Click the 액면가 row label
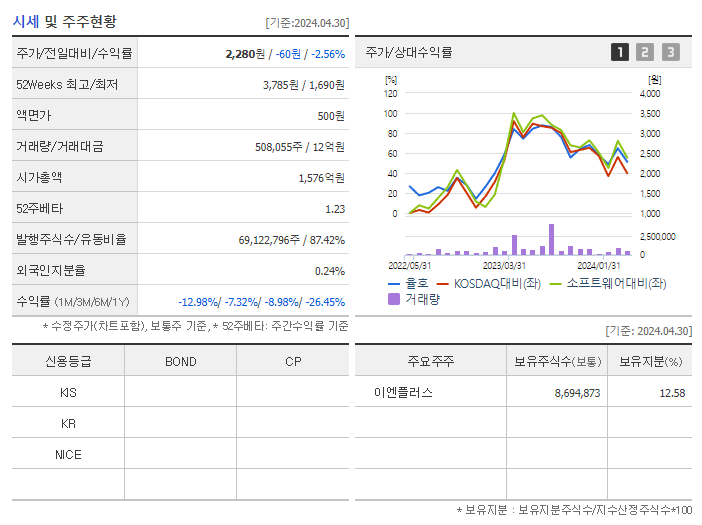Viewport: 702px width, 525px height. [34, 115]
